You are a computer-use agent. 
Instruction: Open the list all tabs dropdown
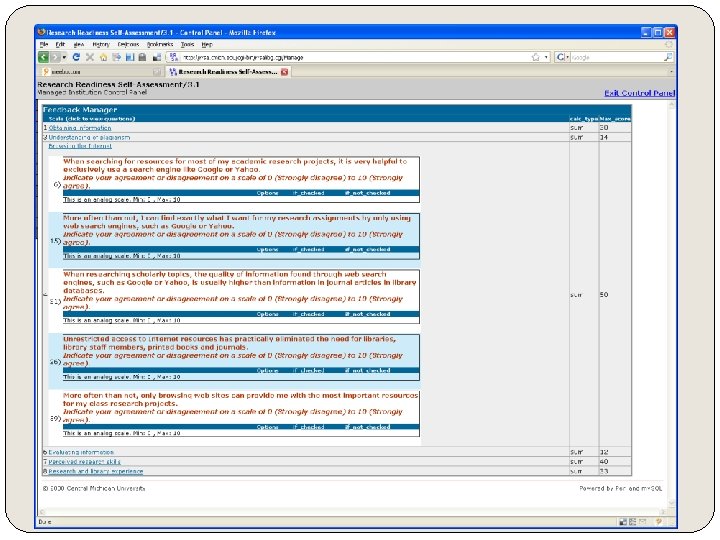coord(671,72)
